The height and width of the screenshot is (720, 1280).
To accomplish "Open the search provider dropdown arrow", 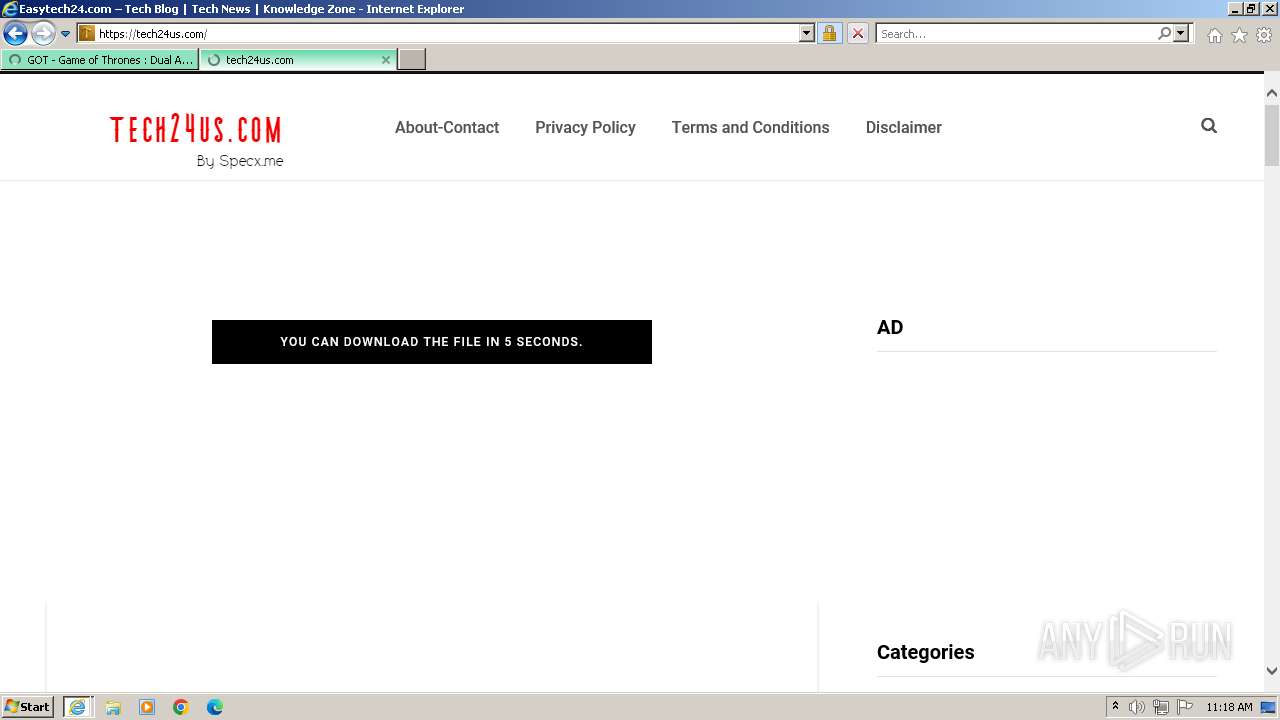I will click(x=1181, y=33).
